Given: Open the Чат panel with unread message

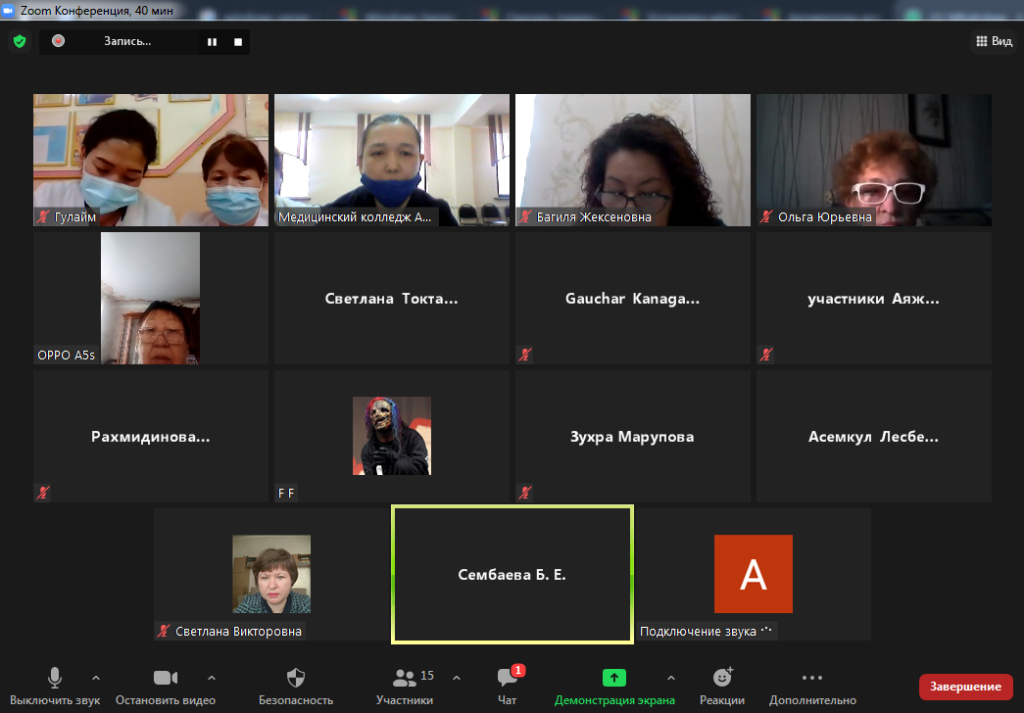Looking at the screenshot, I should click(x=507, y=686).
